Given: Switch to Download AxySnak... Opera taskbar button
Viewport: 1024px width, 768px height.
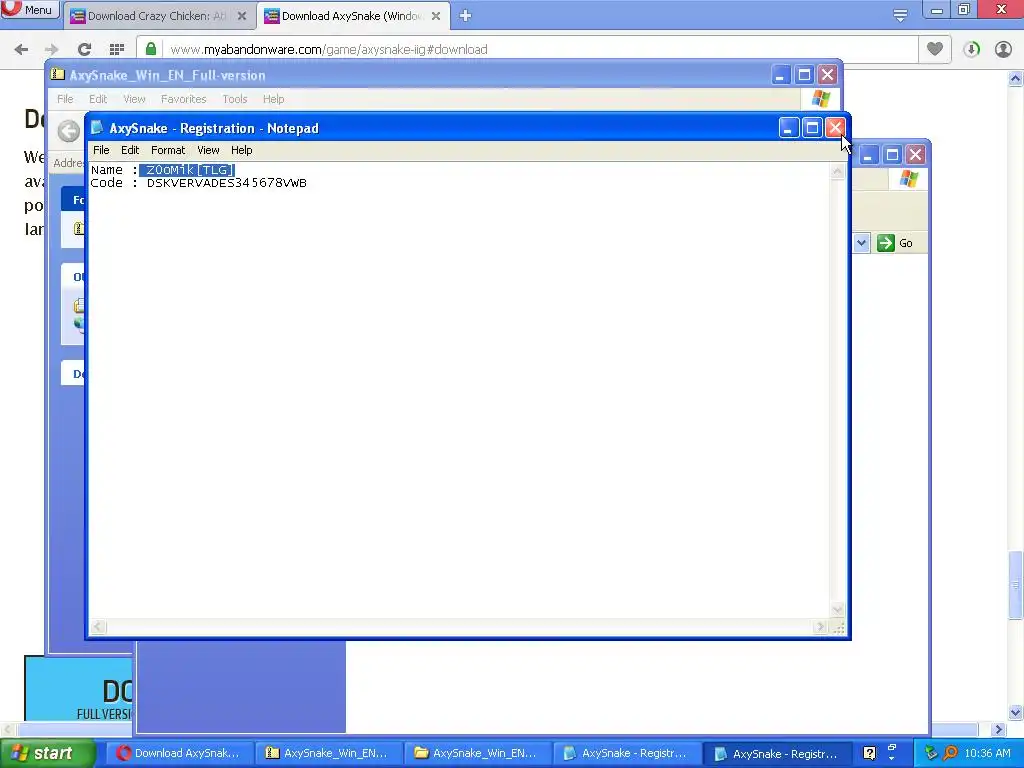Looking at the screenshot, I should pos(178,754).
